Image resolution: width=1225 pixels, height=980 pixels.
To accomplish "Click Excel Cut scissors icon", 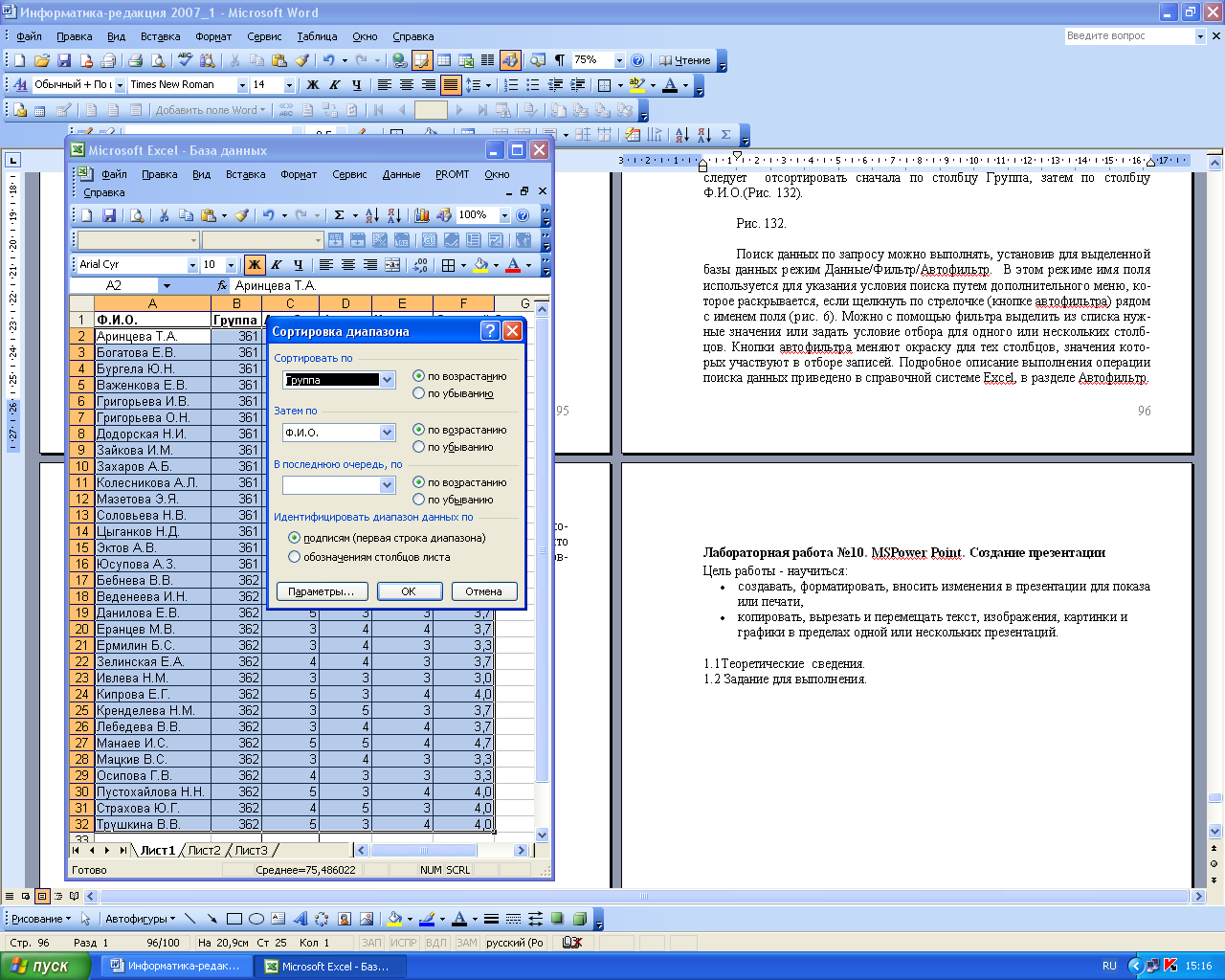I will (164, 215).
